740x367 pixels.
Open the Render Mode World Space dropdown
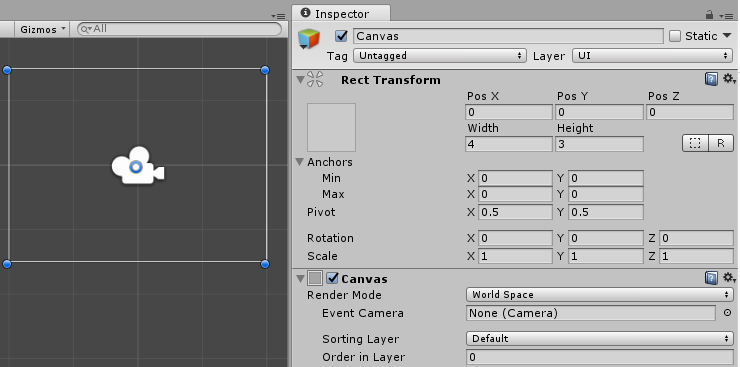tap(599, 295)
